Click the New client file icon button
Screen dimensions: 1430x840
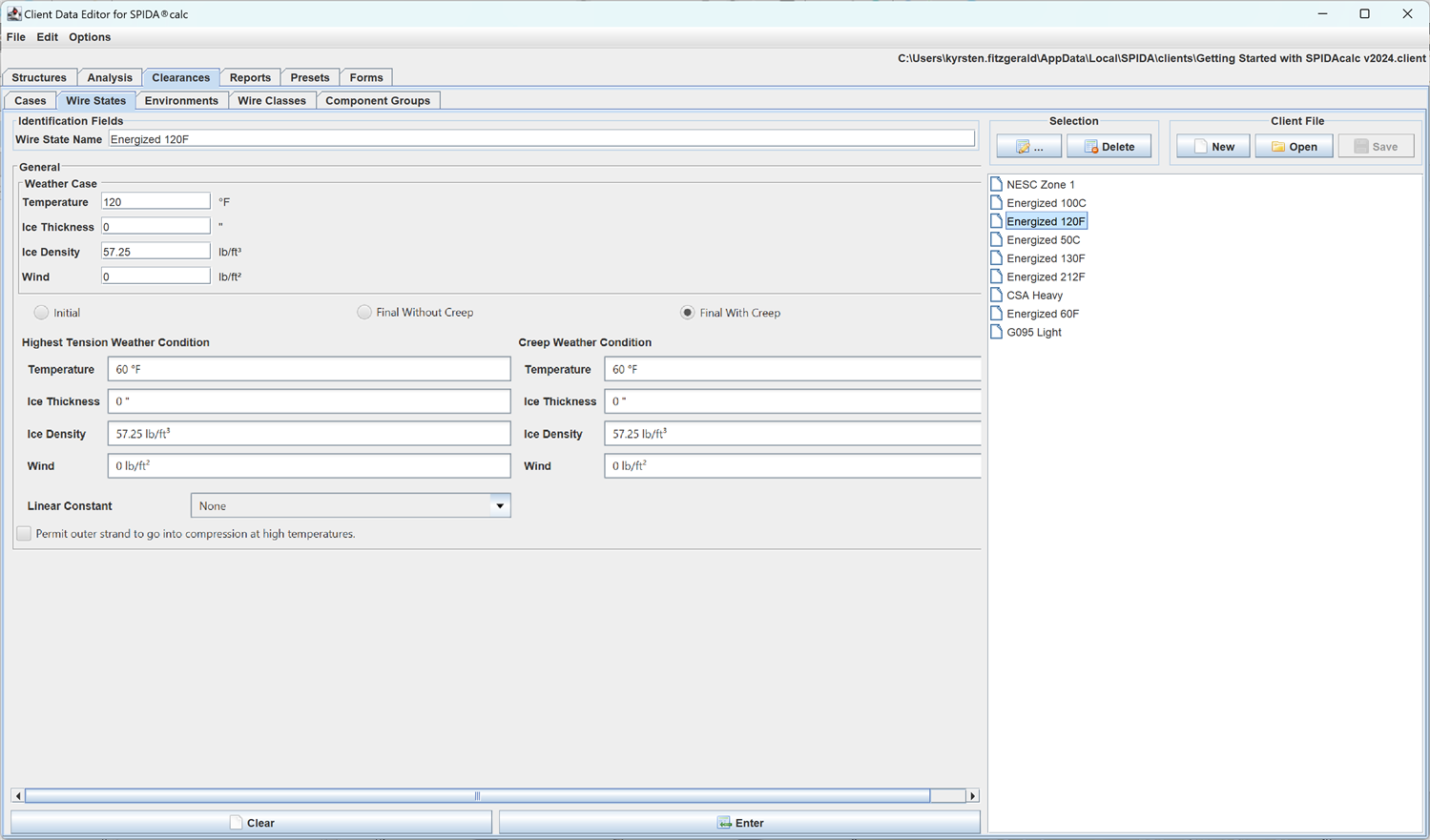(1212, 147)
